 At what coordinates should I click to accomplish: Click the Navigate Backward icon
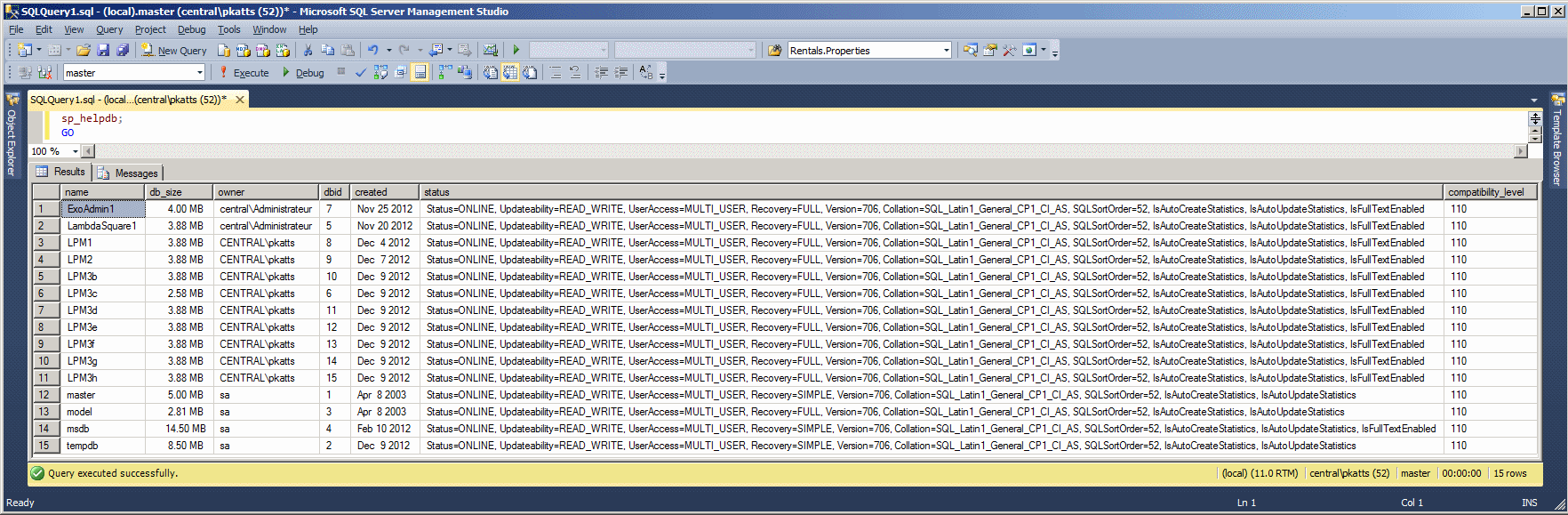coord(436,51)
